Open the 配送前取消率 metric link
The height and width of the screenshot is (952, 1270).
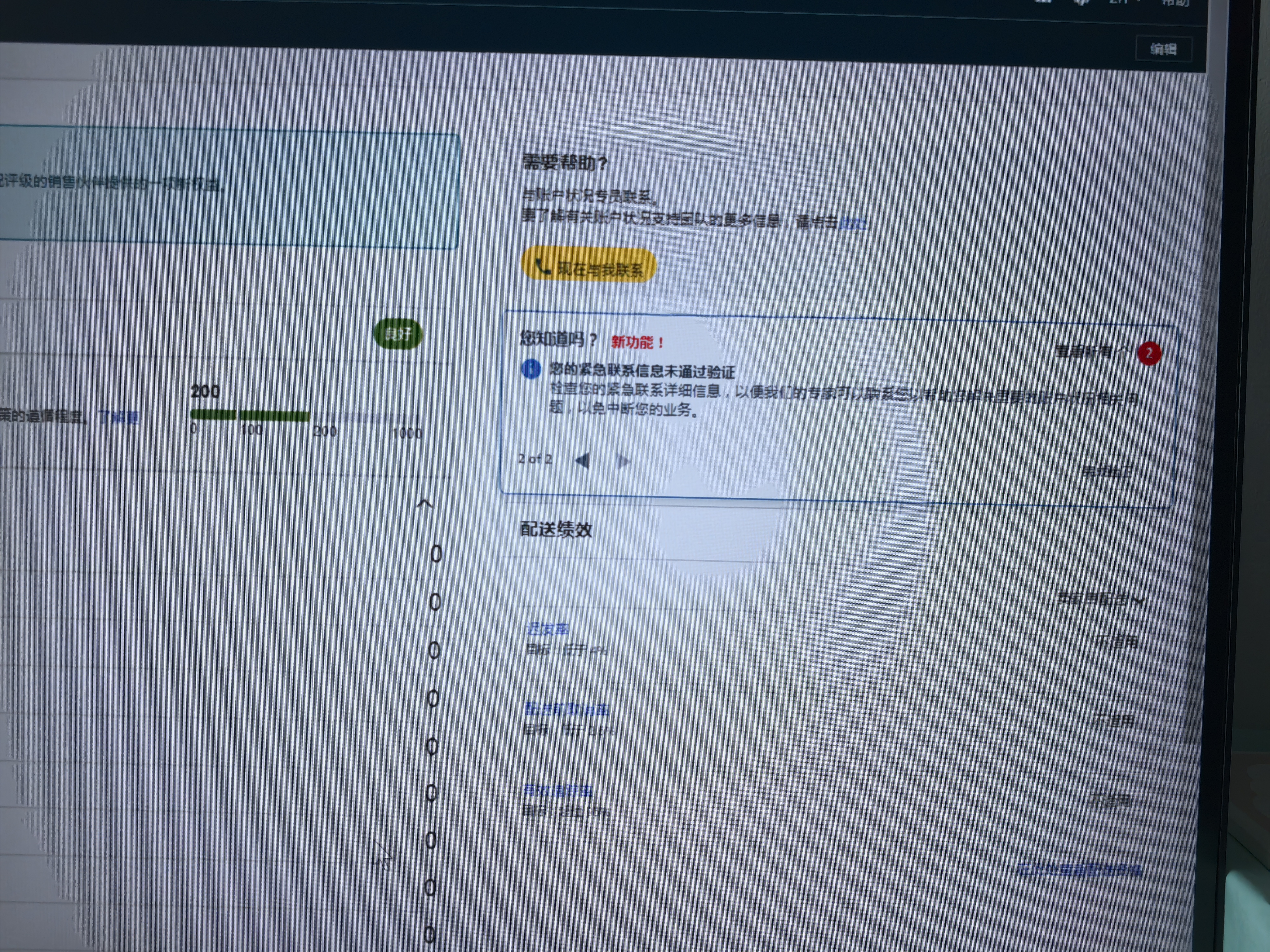pos(566,709)
